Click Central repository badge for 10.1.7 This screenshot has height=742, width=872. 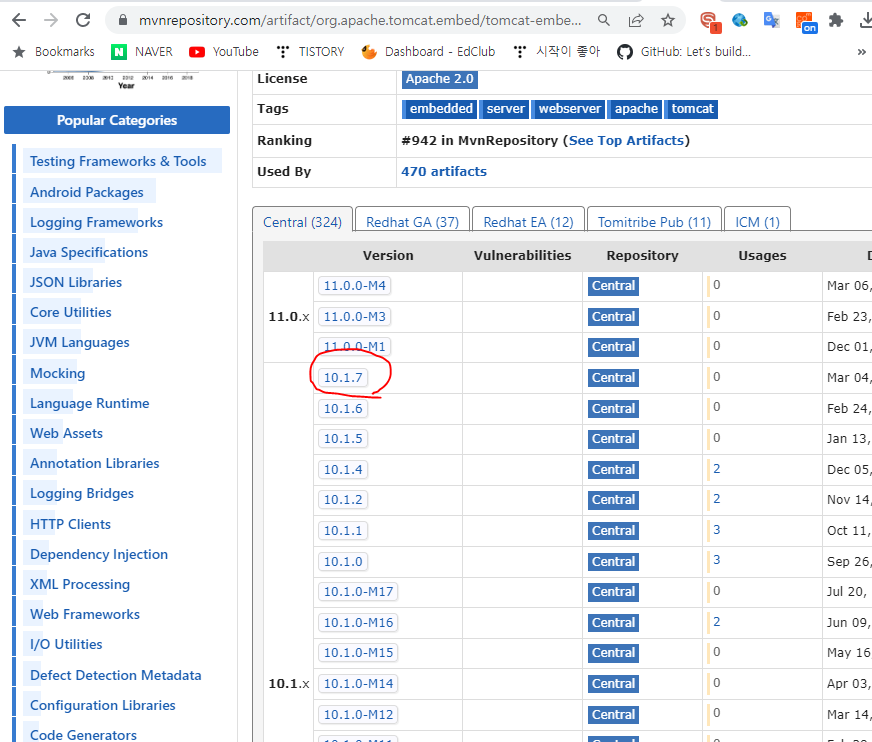(613, 378)
